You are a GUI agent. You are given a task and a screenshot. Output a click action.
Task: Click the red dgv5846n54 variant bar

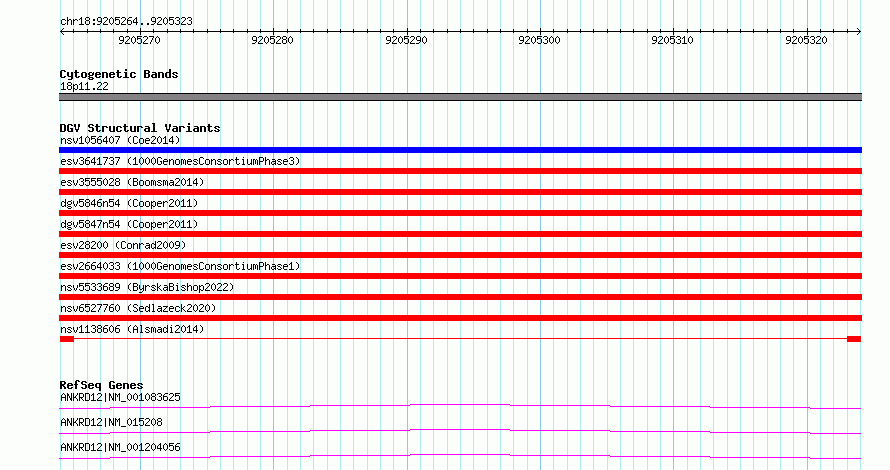tap(460, 213)
